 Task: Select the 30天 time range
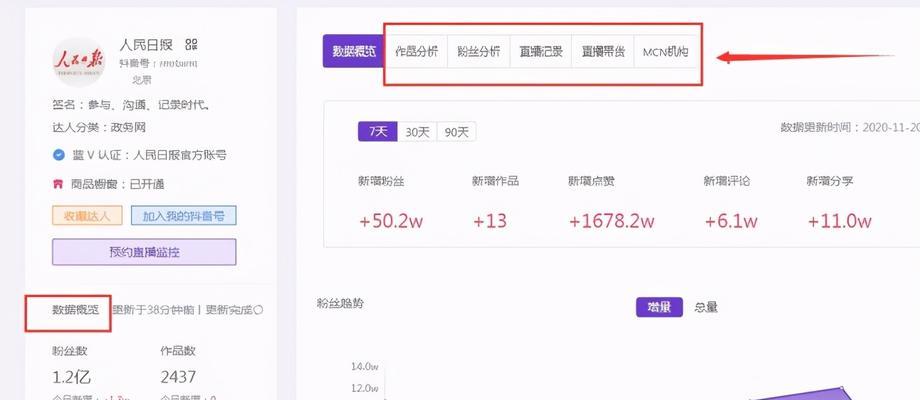coord(417,132)
